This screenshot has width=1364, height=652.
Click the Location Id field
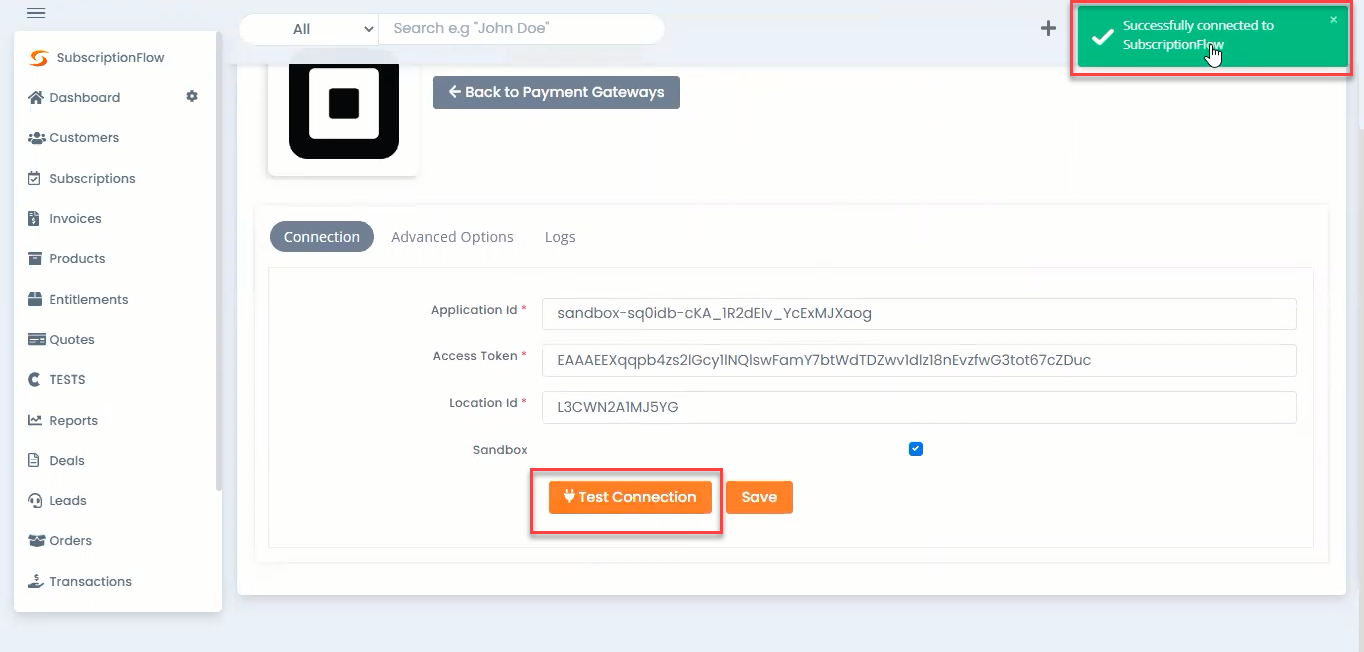[919, 407]
